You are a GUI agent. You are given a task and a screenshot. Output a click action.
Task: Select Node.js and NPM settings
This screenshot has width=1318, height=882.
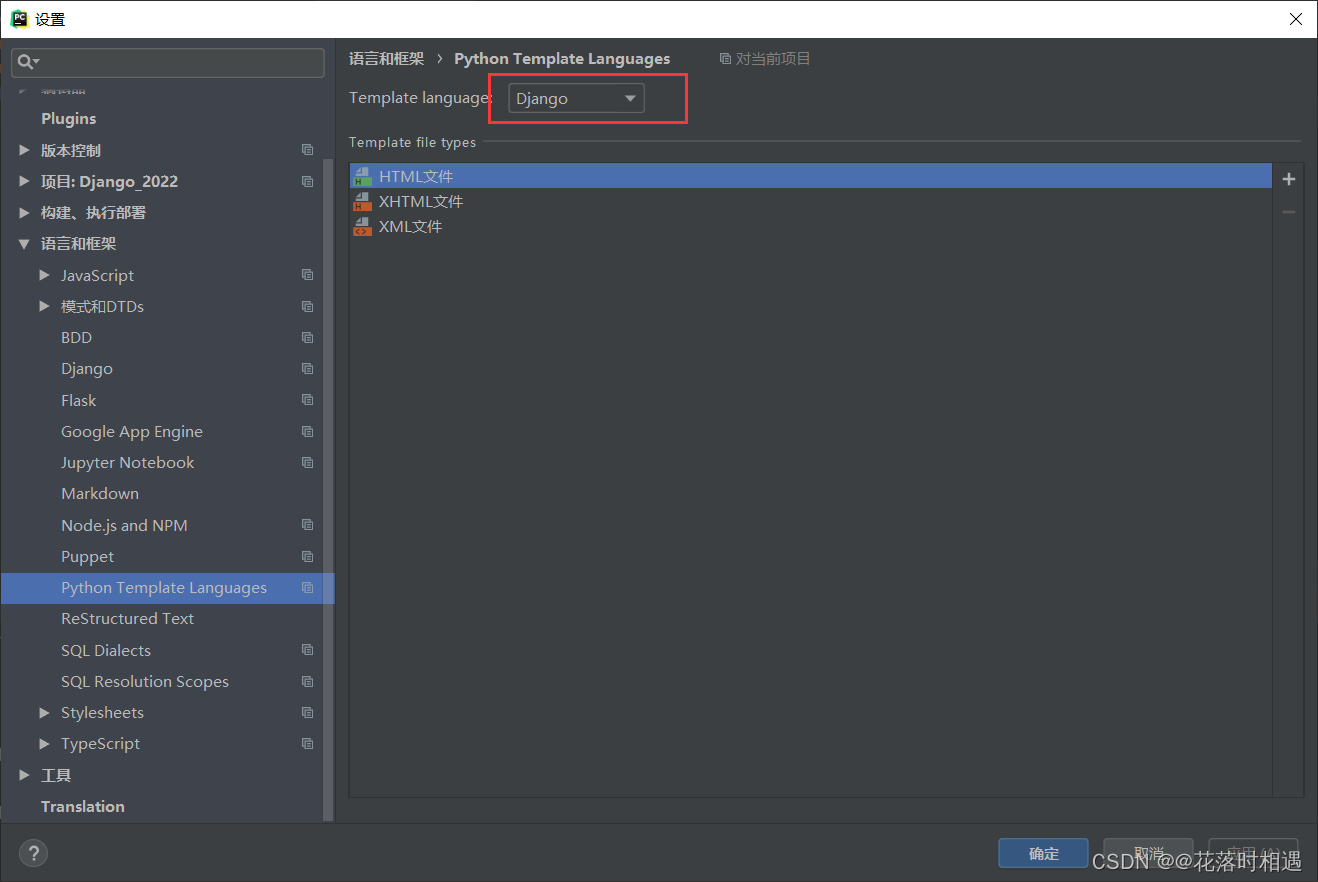[124, 525]
